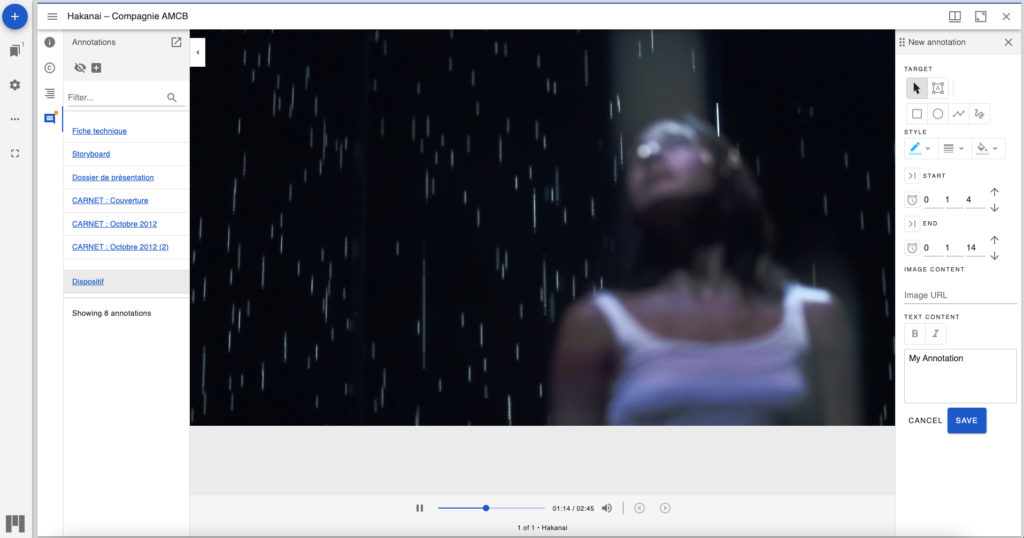
Task: Create a new annotation with plus box icon
Action: (96, 68)
